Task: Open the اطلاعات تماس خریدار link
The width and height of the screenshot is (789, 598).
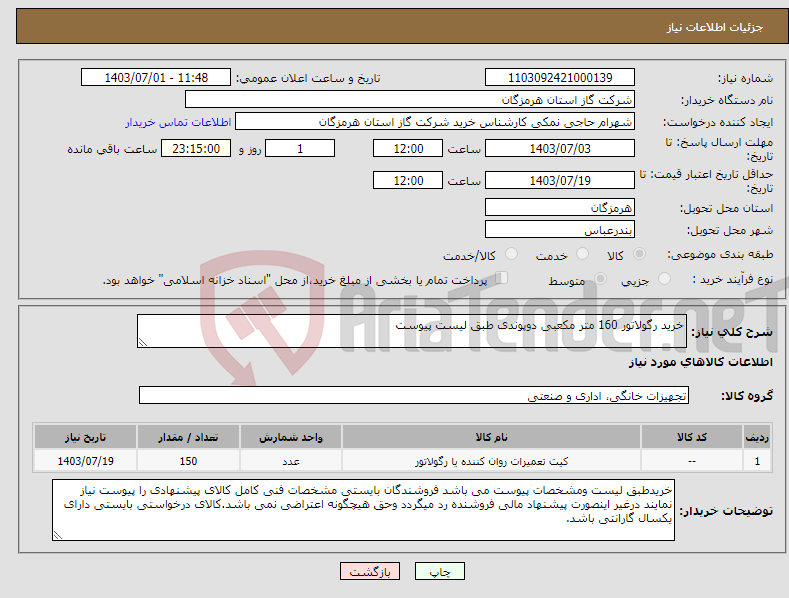Action: [178, 122]
